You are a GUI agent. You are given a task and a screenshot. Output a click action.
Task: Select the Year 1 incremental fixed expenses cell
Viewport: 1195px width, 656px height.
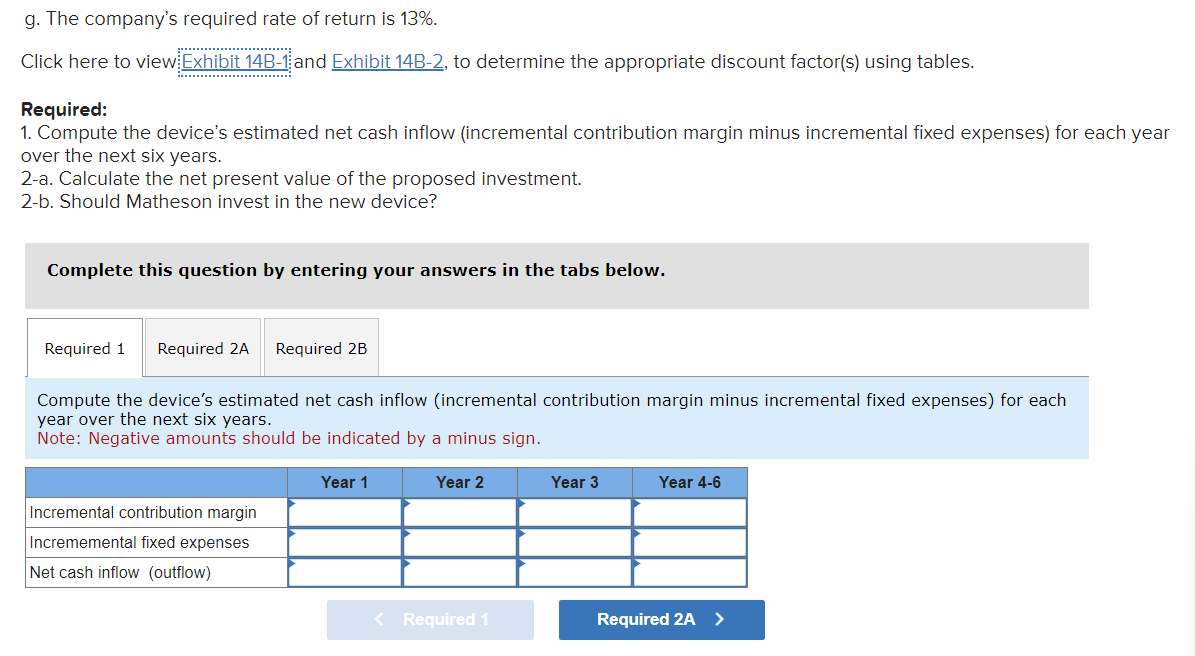tap(344, 542)
